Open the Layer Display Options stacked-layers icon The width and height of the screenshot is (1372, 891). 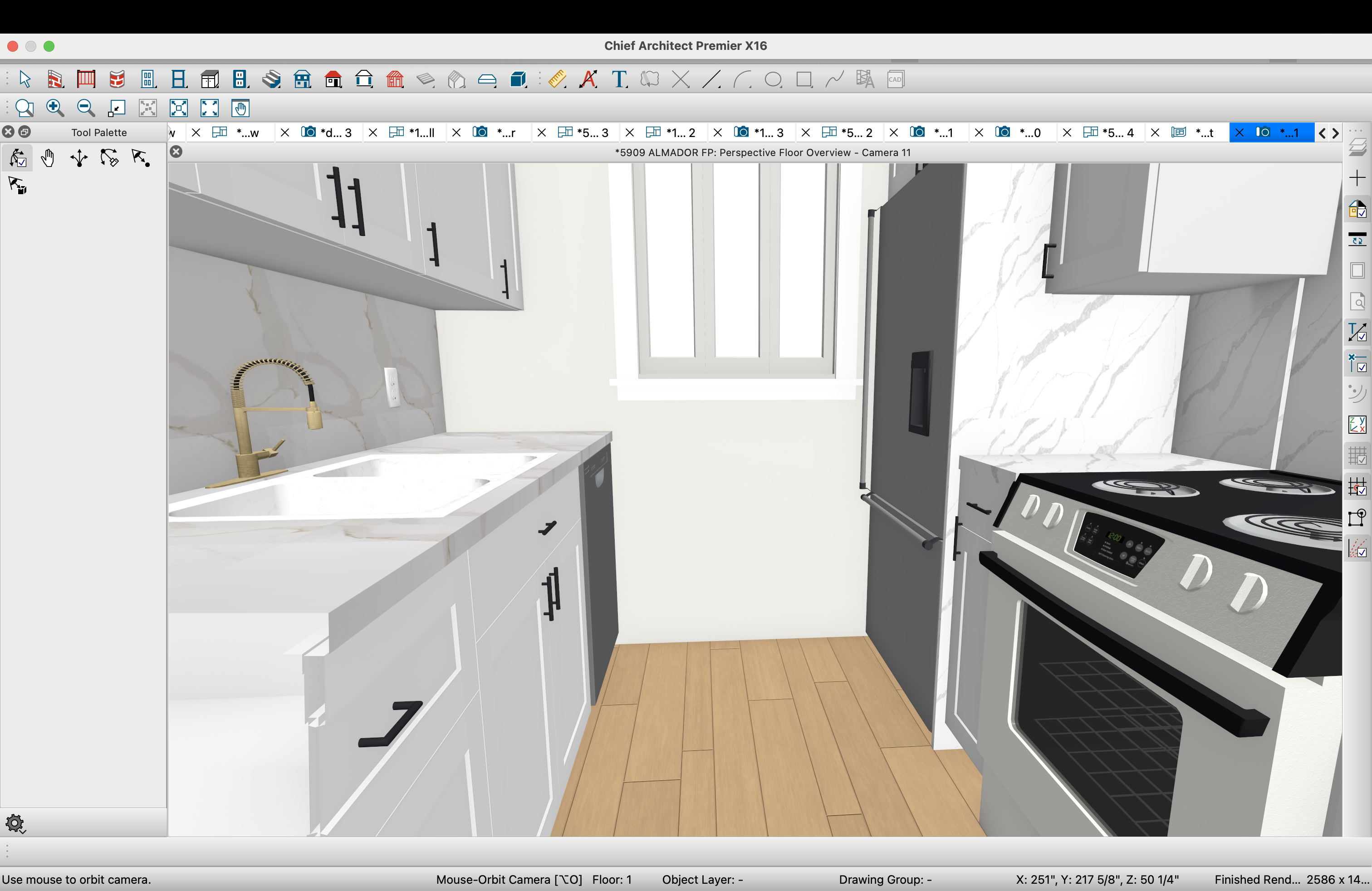tap(1357, 147)
